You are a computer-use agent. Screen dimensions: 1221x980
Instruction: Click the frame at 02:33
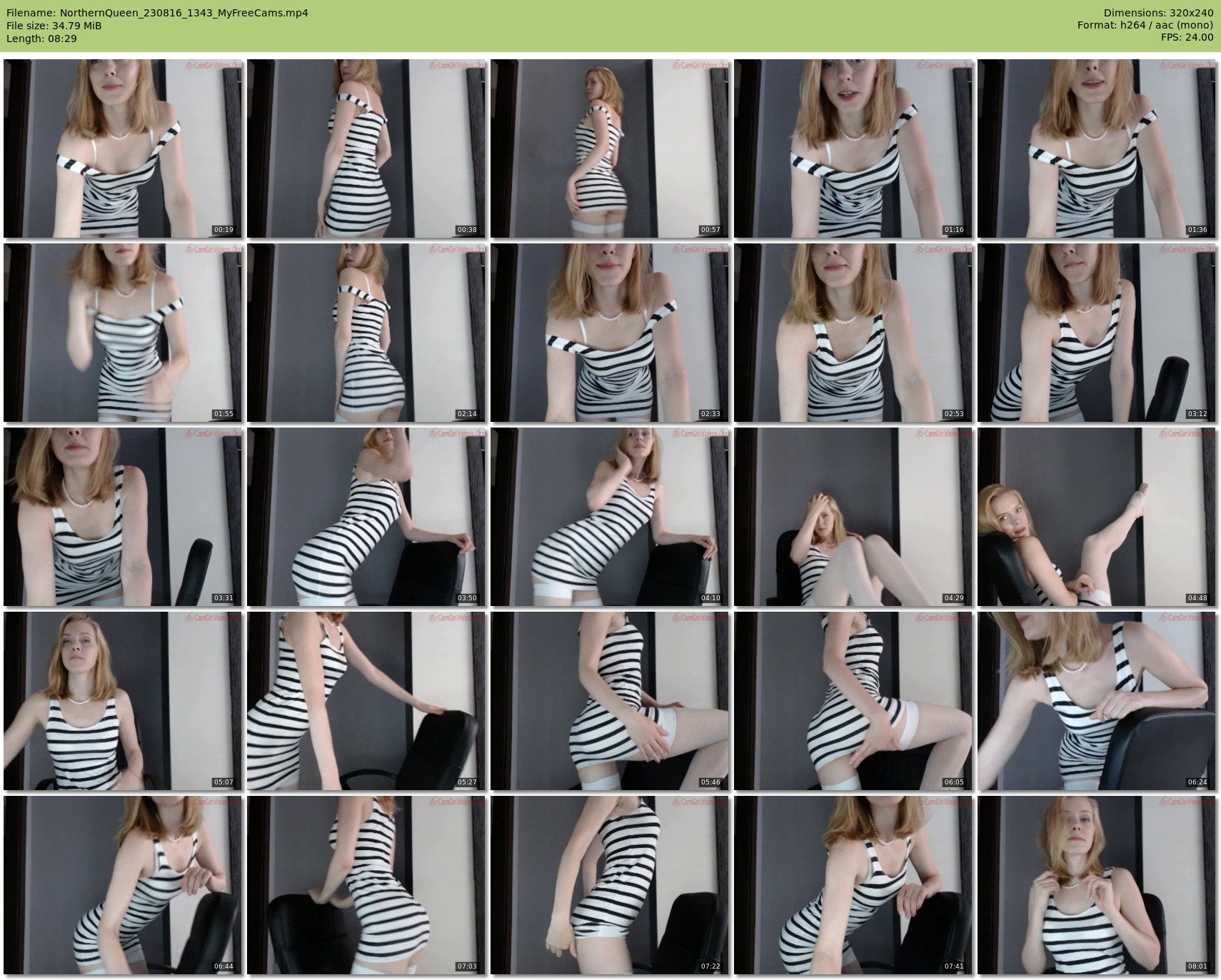click(x=610, y=333)
